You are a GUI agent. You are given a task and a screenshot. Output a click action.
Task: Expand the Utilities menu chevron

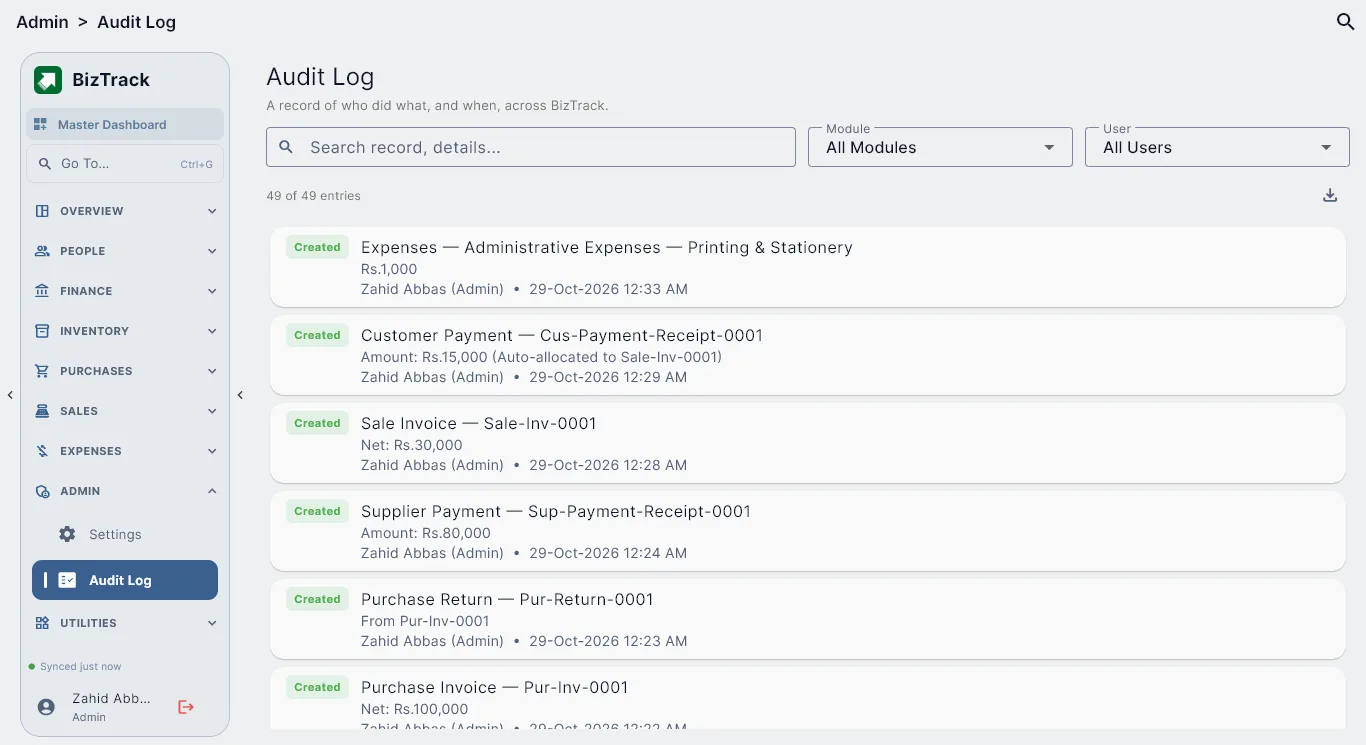point(212,623)
